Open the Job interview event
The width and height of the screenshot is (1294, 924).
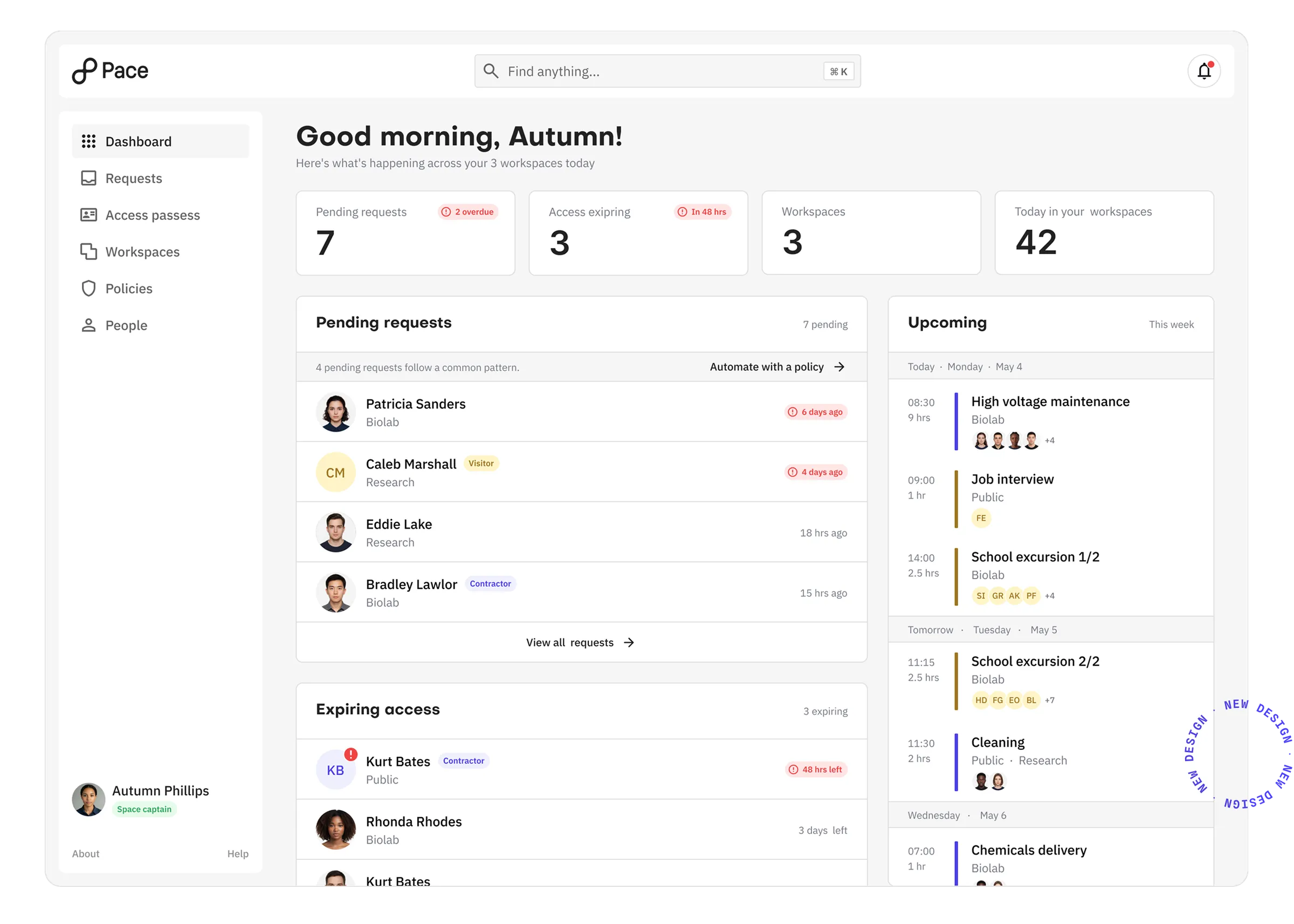[1050, 499]
